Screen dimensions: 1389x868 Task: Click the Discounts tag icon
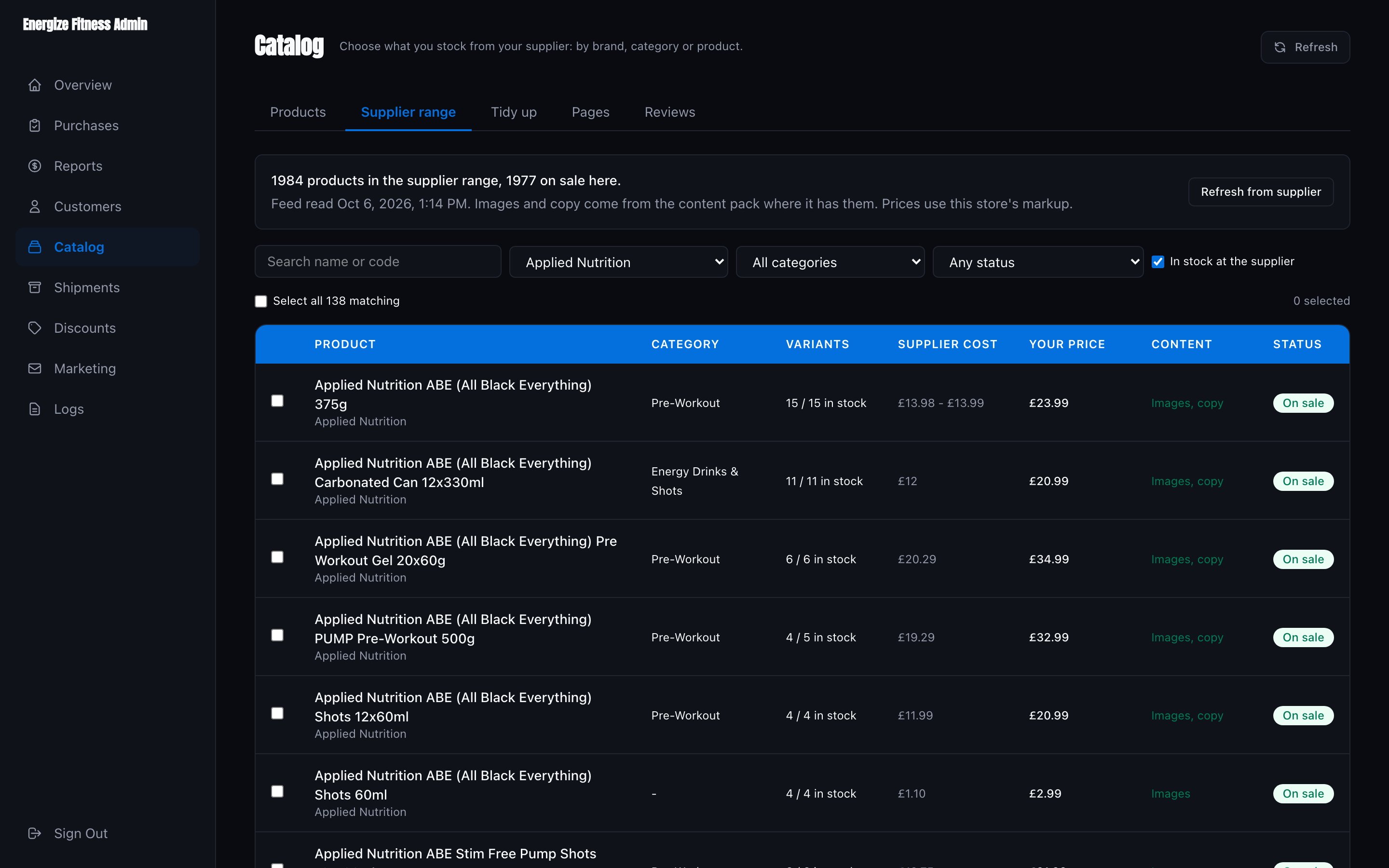tap(34, 328)
